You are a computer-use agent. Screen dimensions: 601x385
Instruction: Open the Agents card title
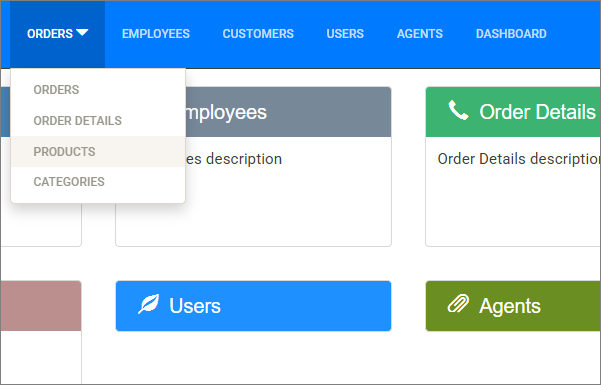510,306
